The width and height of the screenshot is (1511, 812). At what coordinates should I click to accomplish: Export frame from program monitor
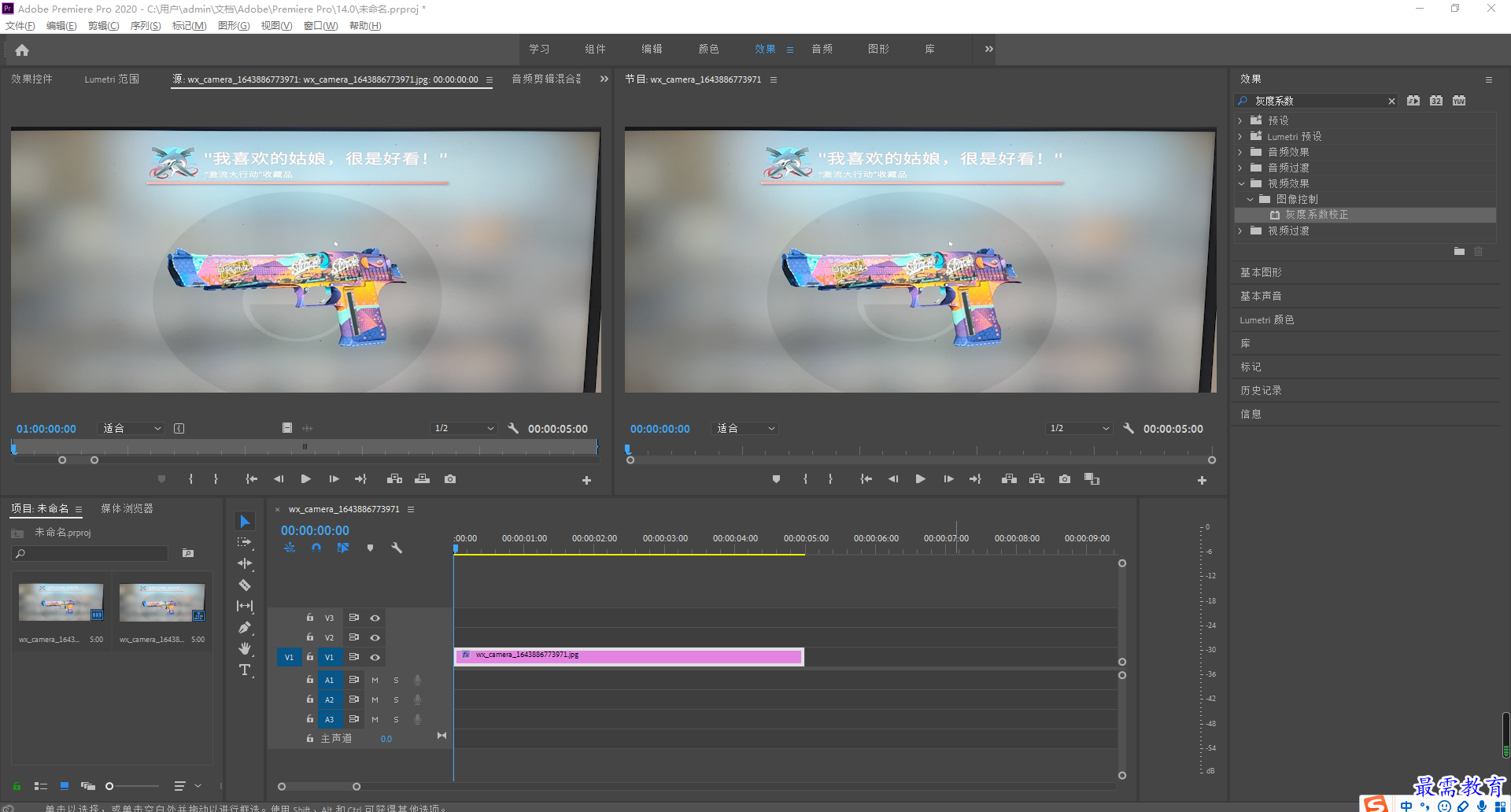click(x=1065, y=479)
